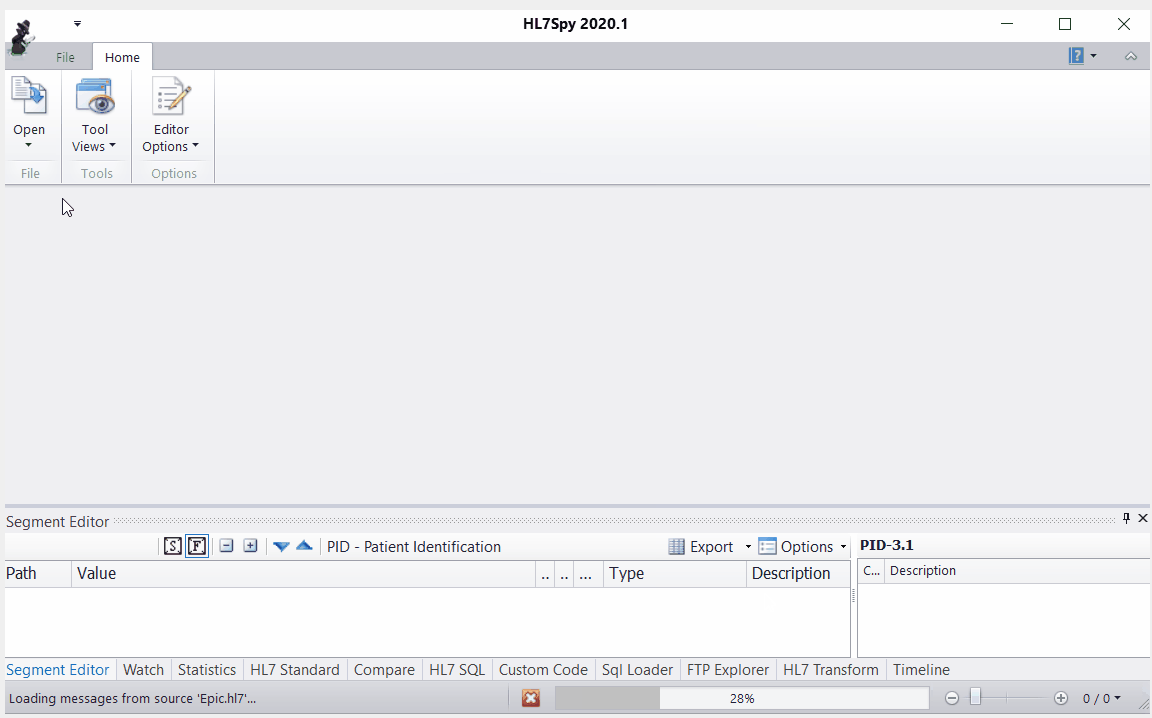Switch to the Statistics tab
This screenshot has height=718, width=1152.
(x=206, y=669)
